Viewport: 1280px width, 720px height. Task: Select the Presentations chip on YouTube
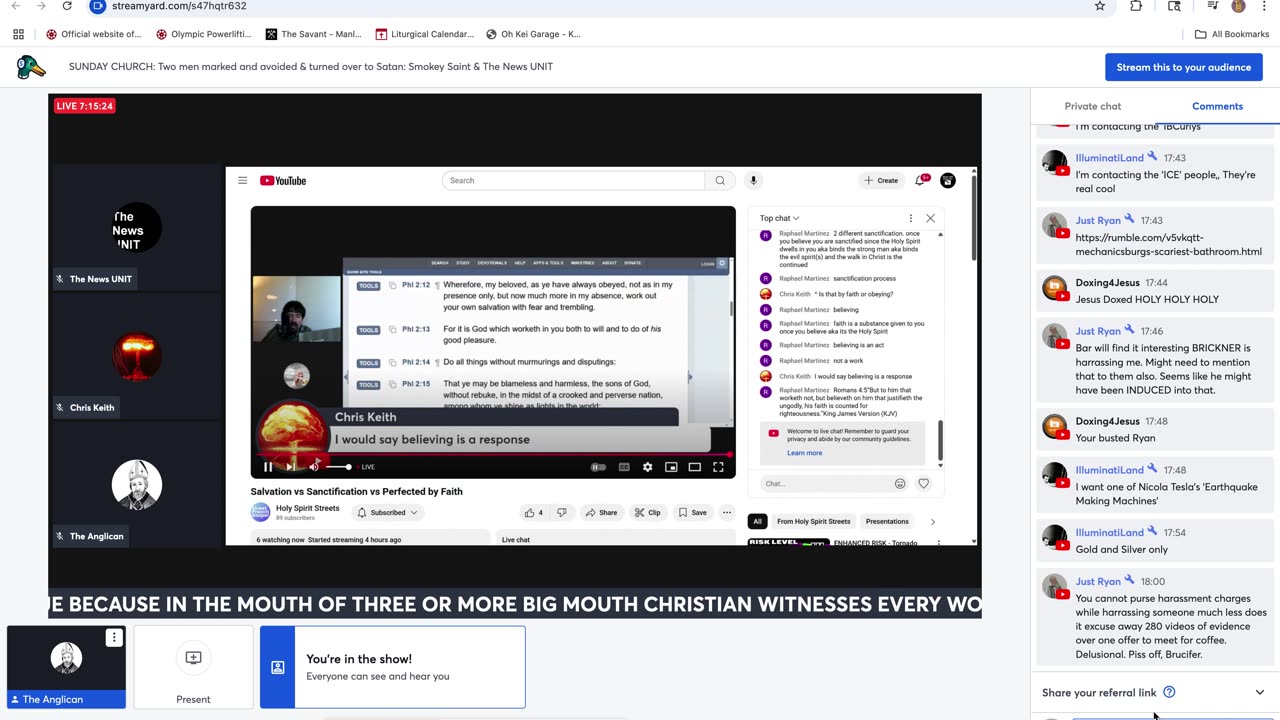coord(887,521)
